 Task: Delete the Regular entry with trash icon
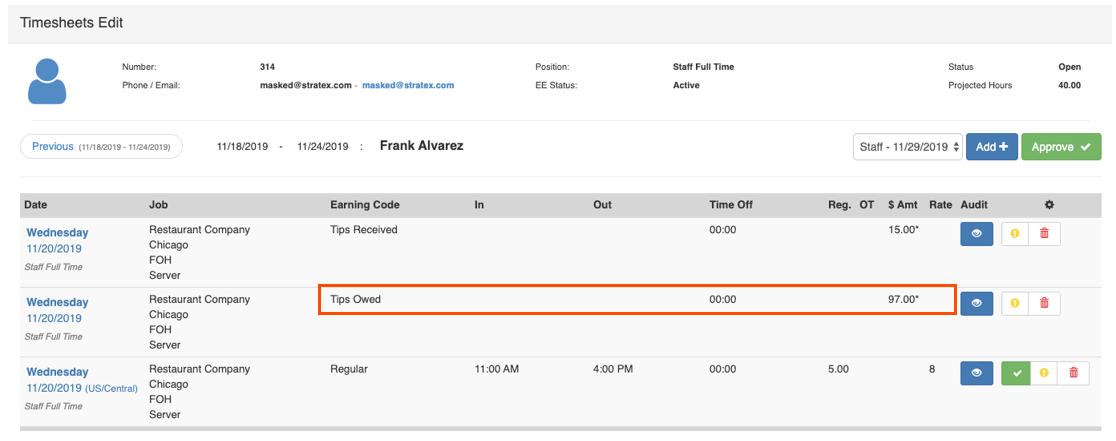(x=1074, y=373)
